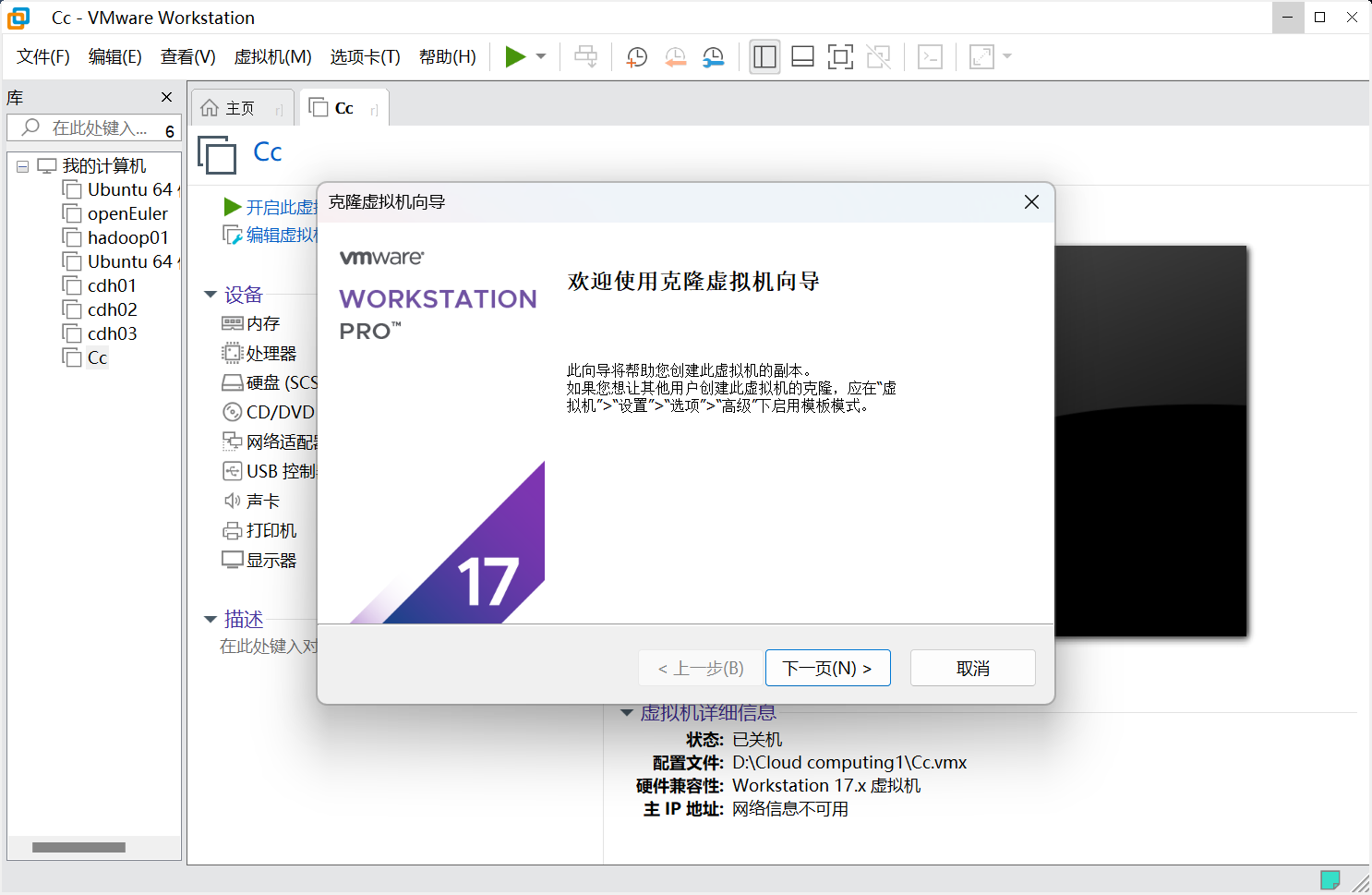Image resolution: width=1372 pixels, height=895 pixels.
Task: Click the 网络信息不可用 IP address value
Action: [x=790, y=809]
